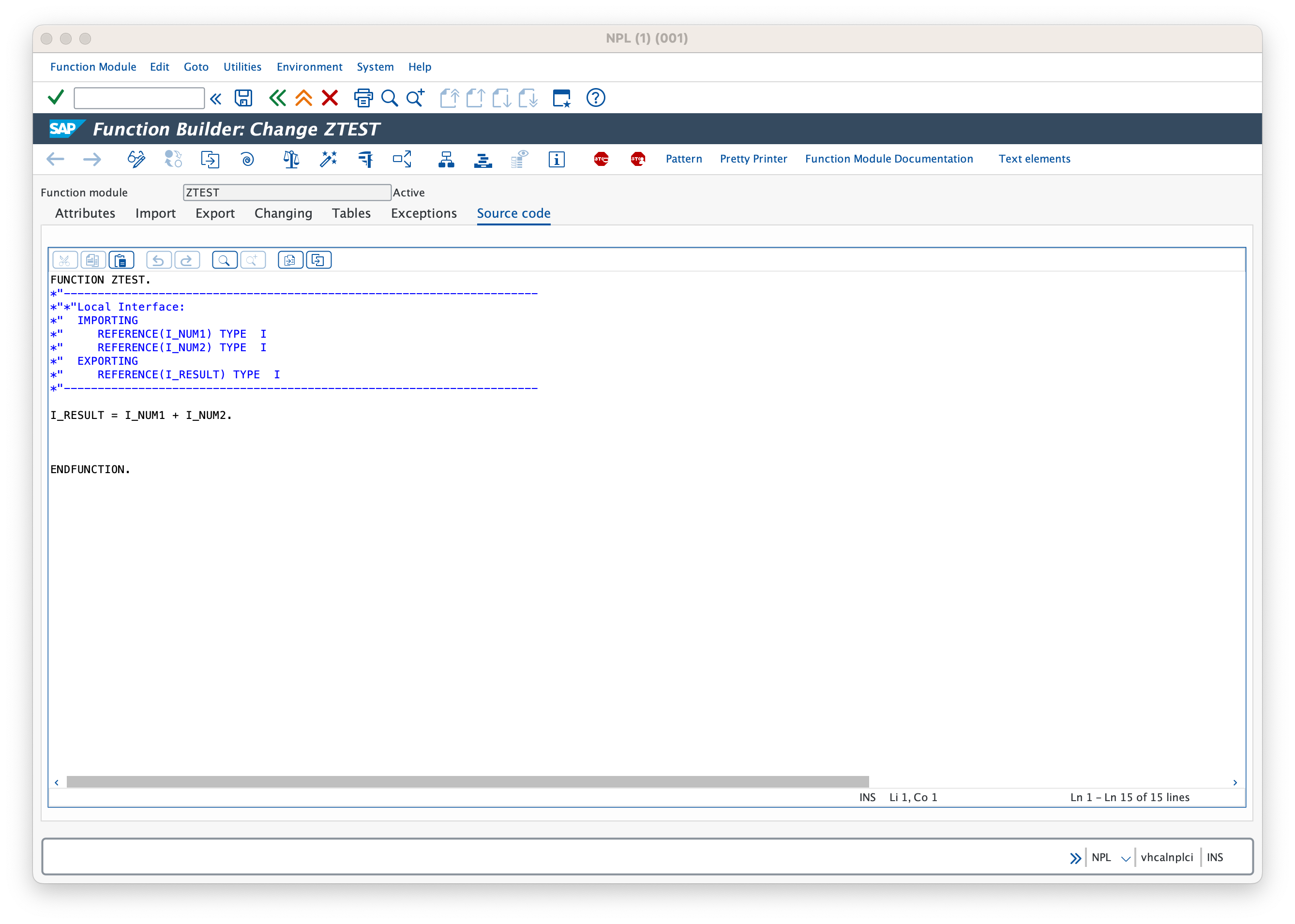This screenshot has height=924, width=1295.
Task: Click the editor Cut scissors icon
Action: pos(65,261)
